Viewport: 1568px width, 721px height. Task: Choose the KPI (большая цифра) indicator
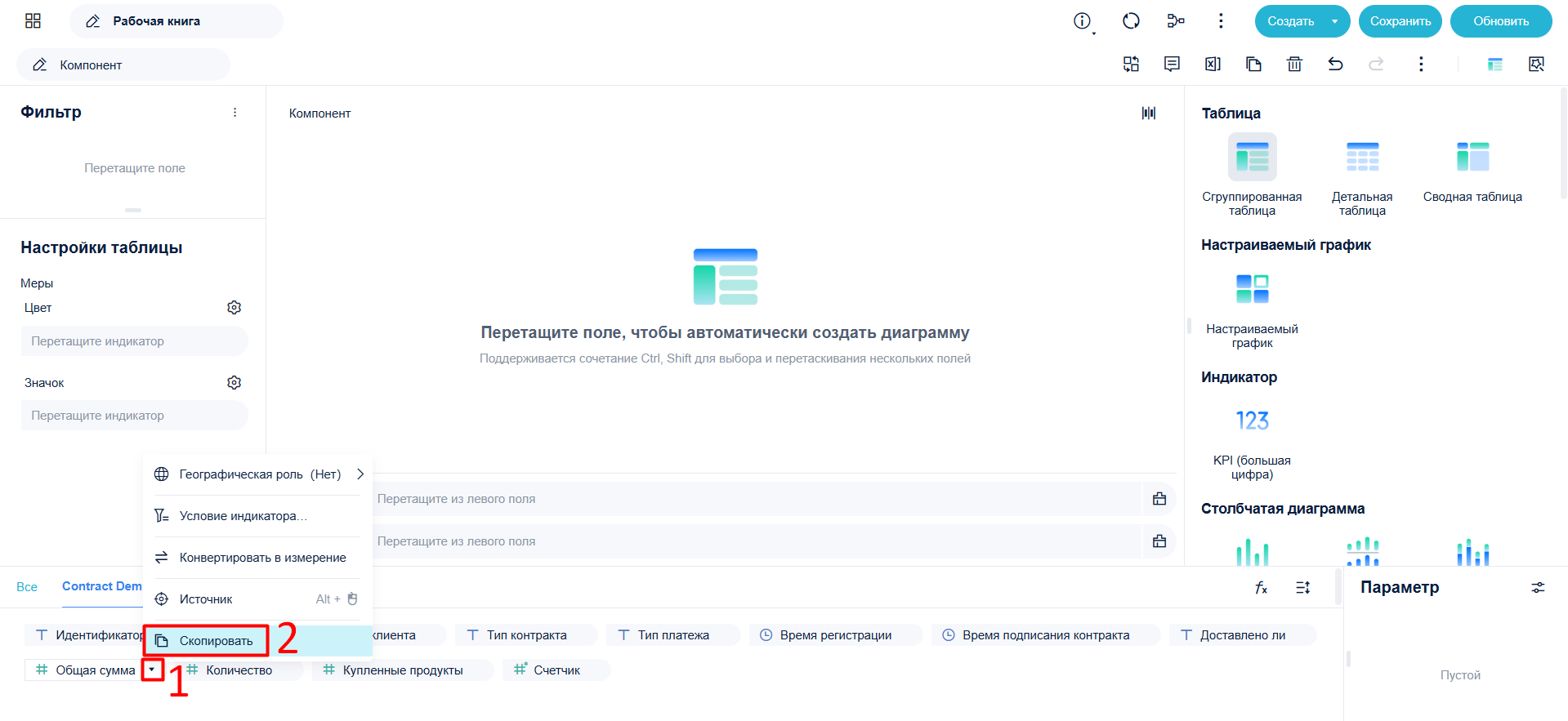(1252, 441)
